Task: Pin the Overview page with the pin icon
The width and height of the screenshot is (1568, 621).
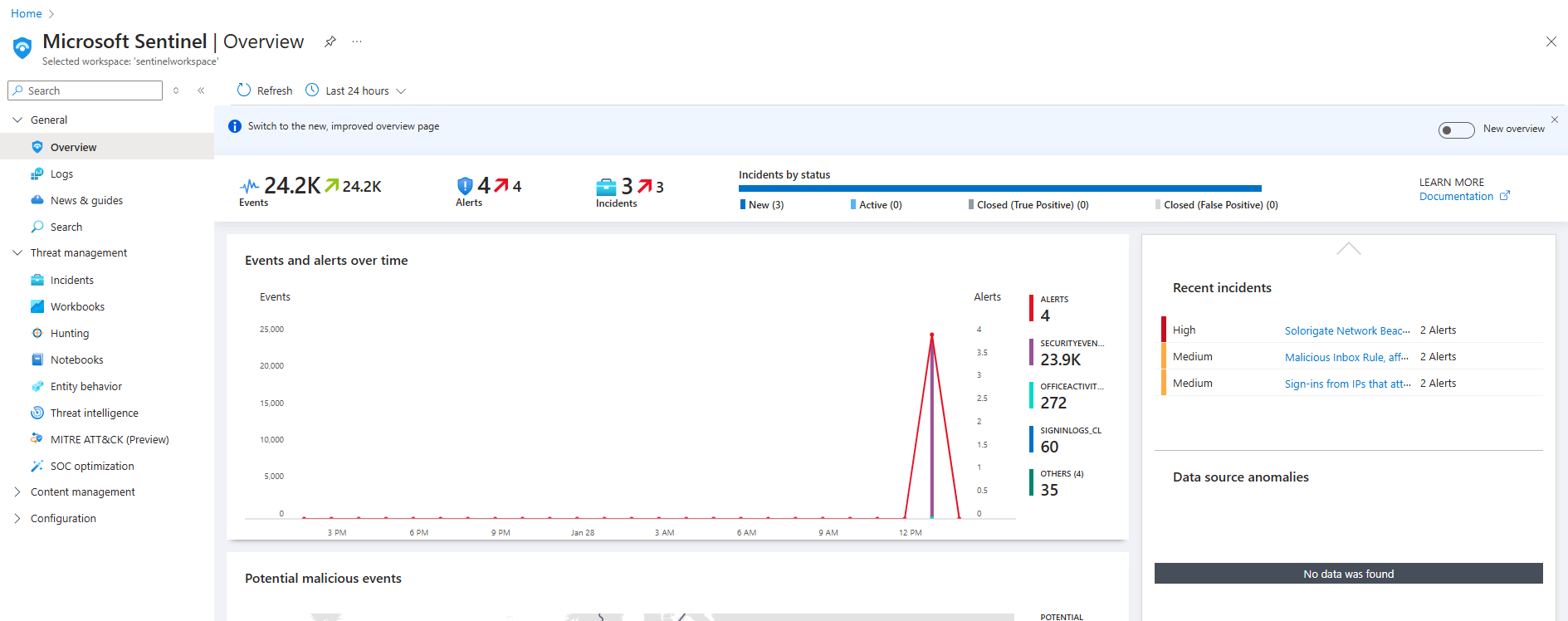Action: tap(330, 42)
